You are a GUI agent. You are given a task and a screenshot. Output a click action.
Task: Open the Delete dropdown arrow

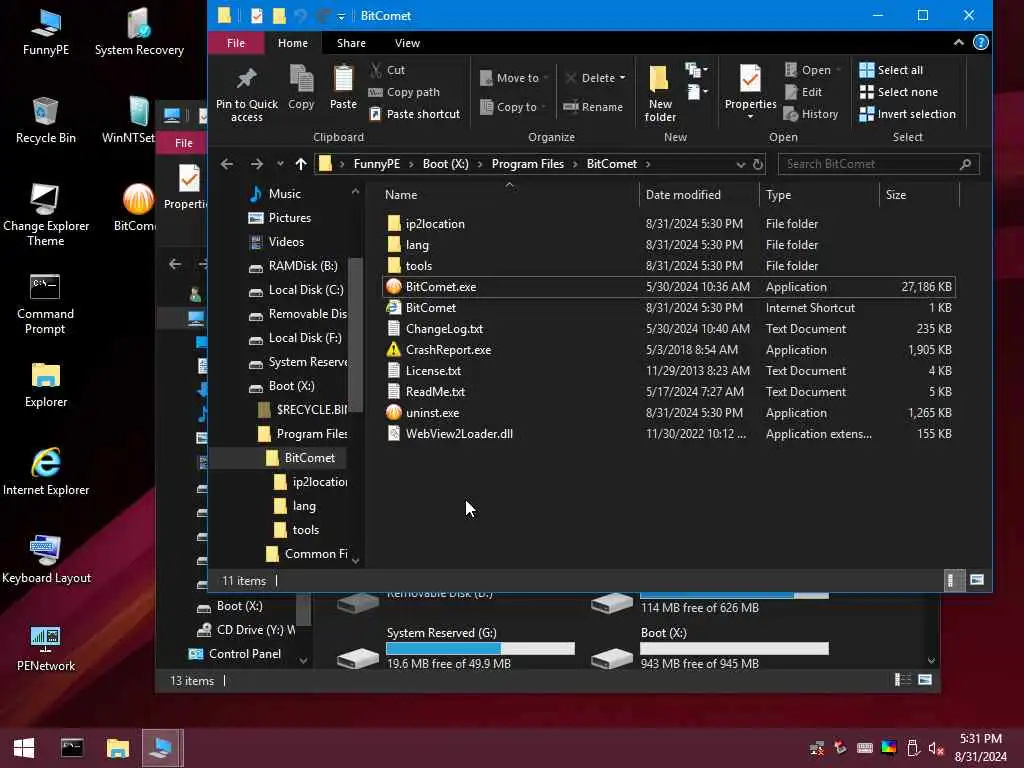pyautogui.click(x=622, y=78)
